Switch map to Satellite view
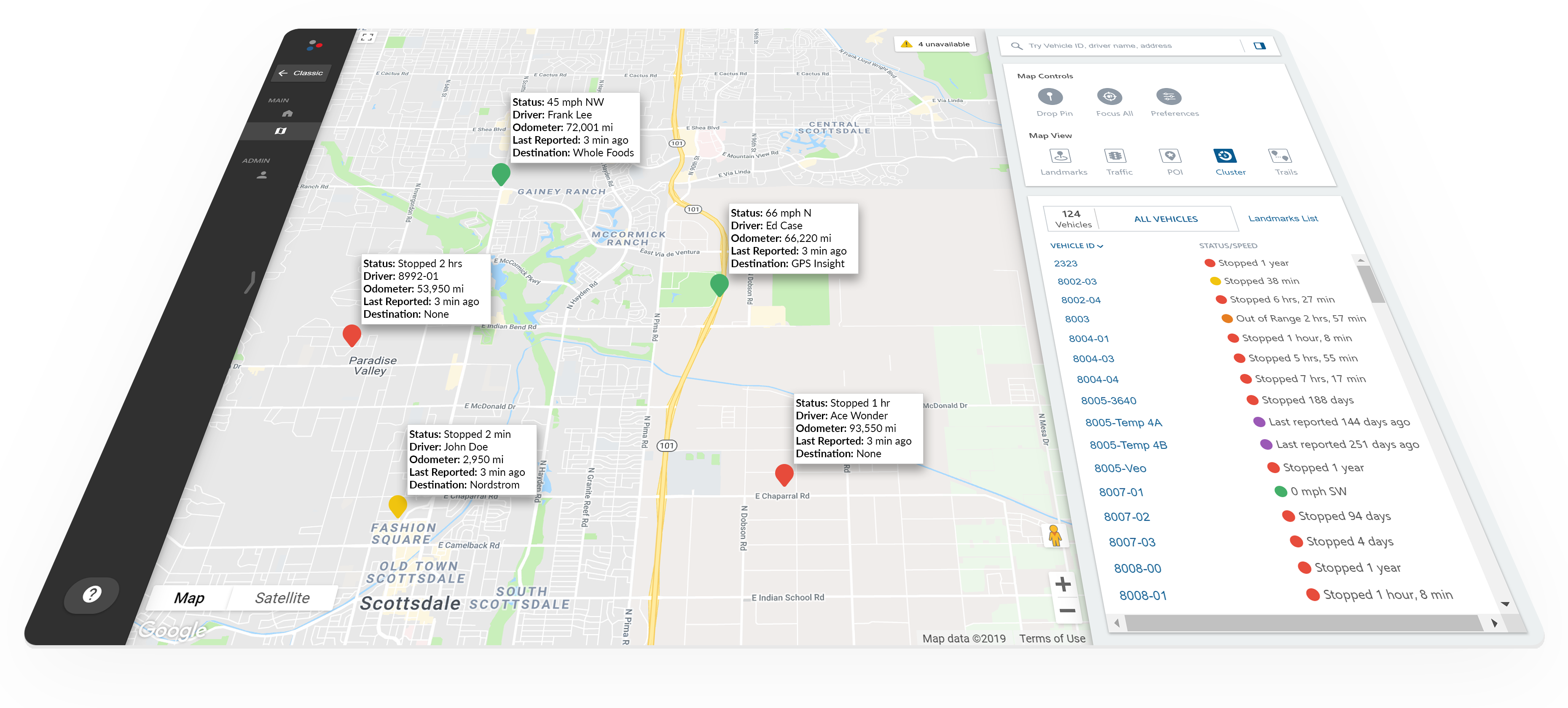Image resolution: width=1568 pixels, height=708 pixels. 282,598
